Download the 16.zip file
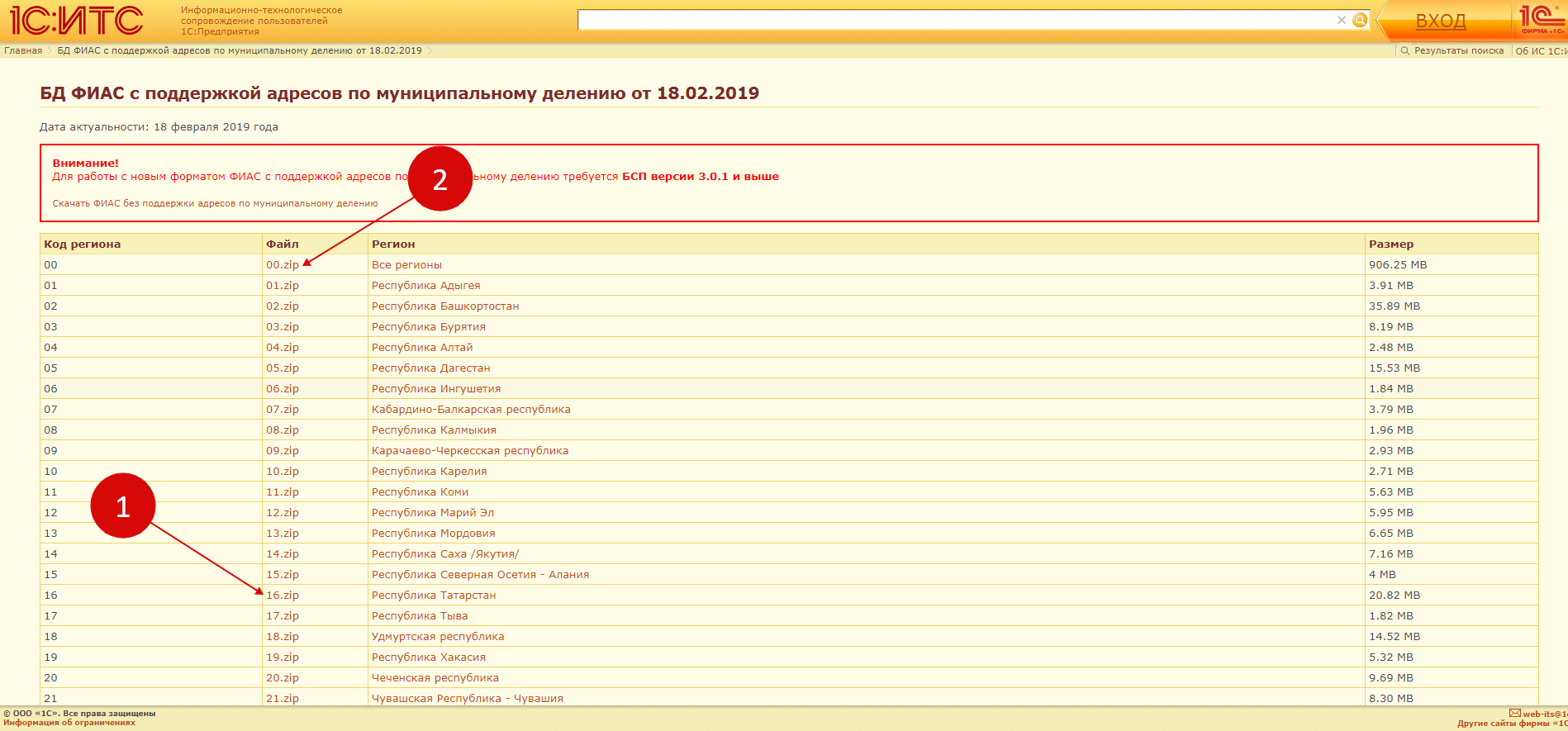 [x=282, y=596]
